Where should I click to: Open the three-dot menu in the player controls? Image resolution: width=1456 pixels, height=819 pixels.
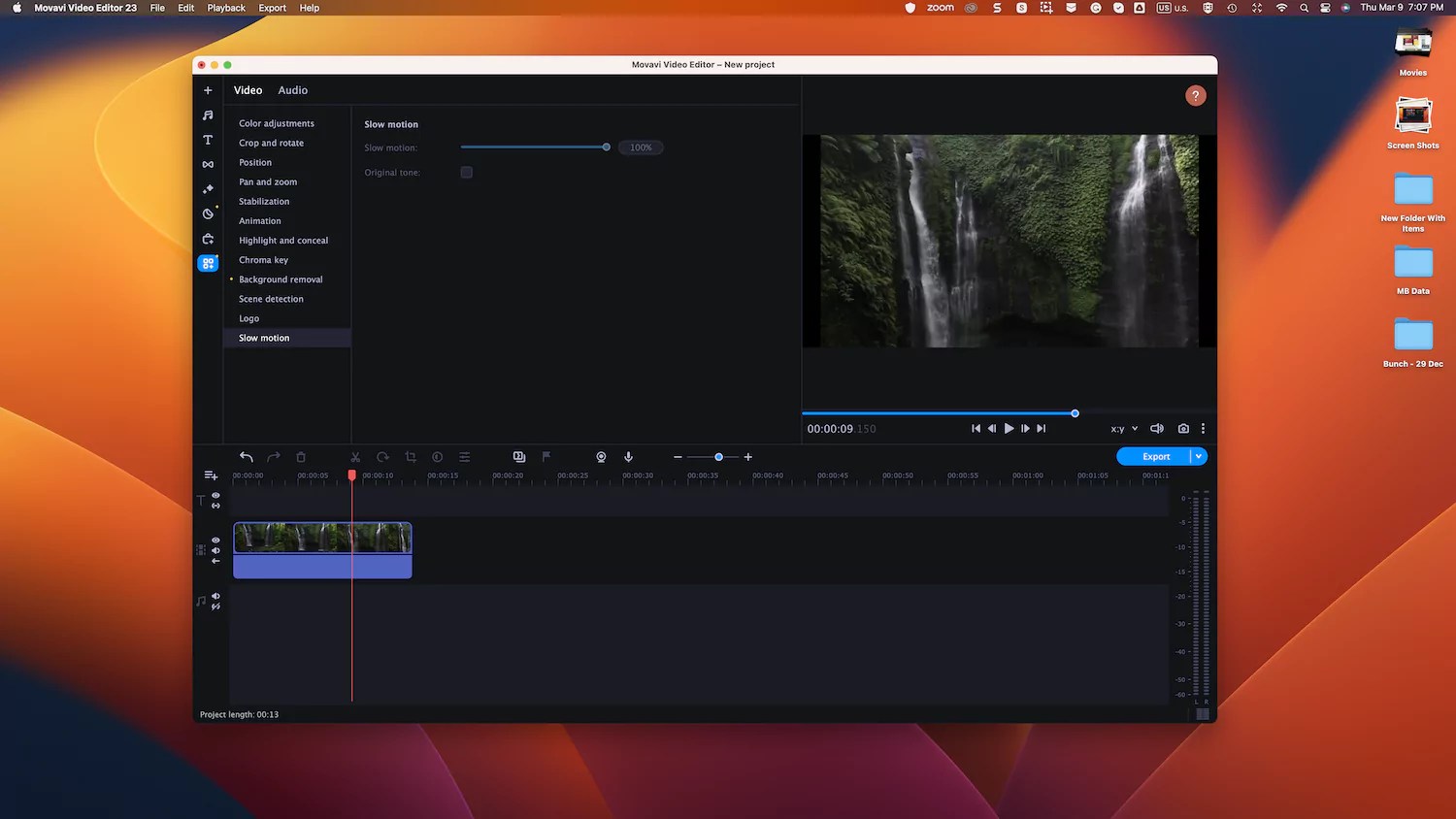1203,428
